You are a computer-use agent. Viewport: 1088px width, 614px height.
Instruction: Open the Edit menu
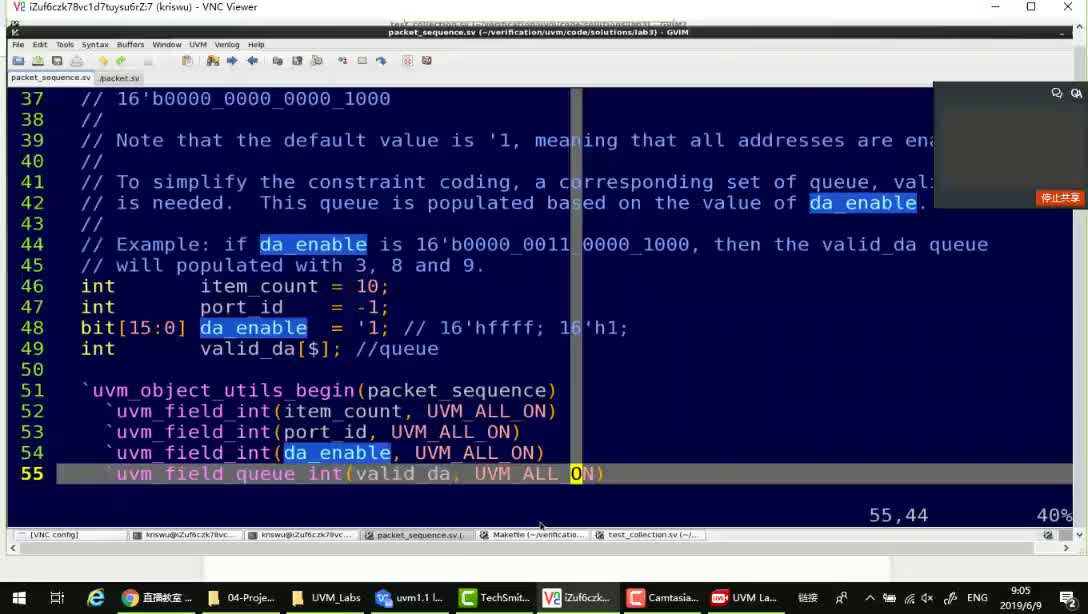coord(40,44)
